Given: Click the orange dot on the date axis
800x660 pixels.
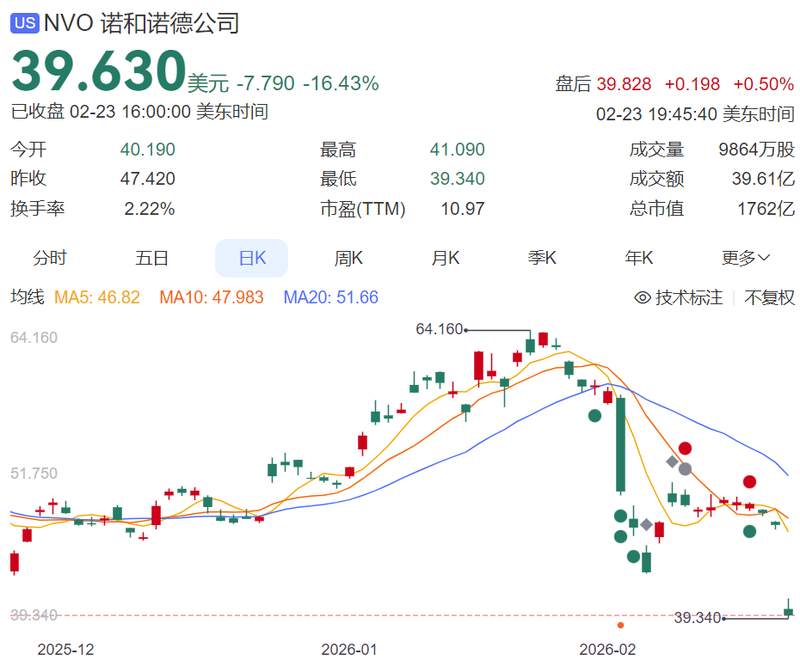Looking at the screenshot, I should click(621, 626).
